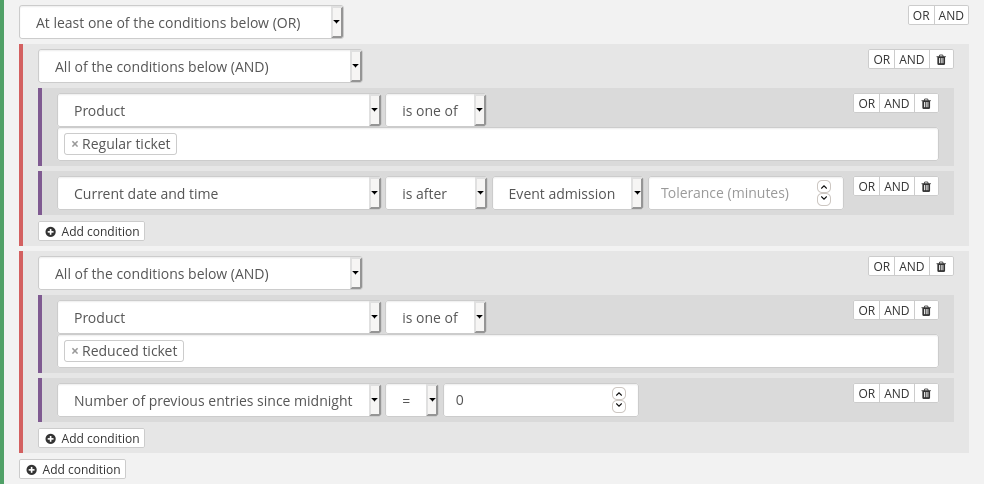The image size is (984, 484).
Task: Open the top-level OR conditions dropdown
Action: click(x=180, y=21)
